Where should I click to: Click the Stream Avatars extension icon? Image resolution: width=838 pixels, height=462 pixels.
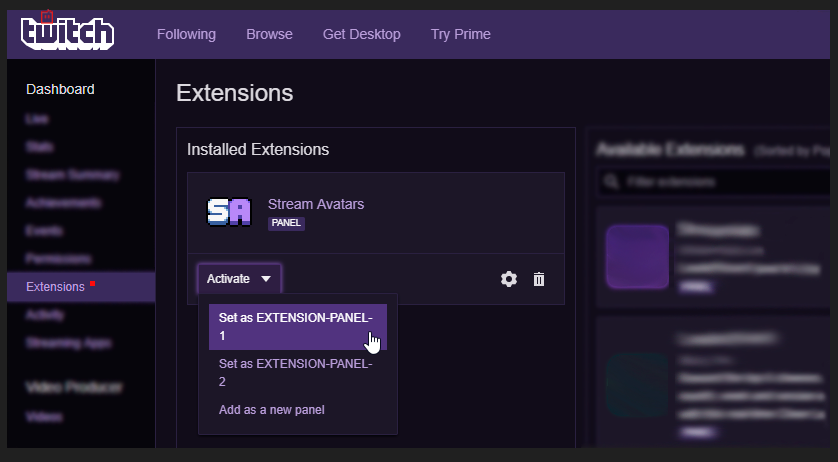click(x=229, y=212)
